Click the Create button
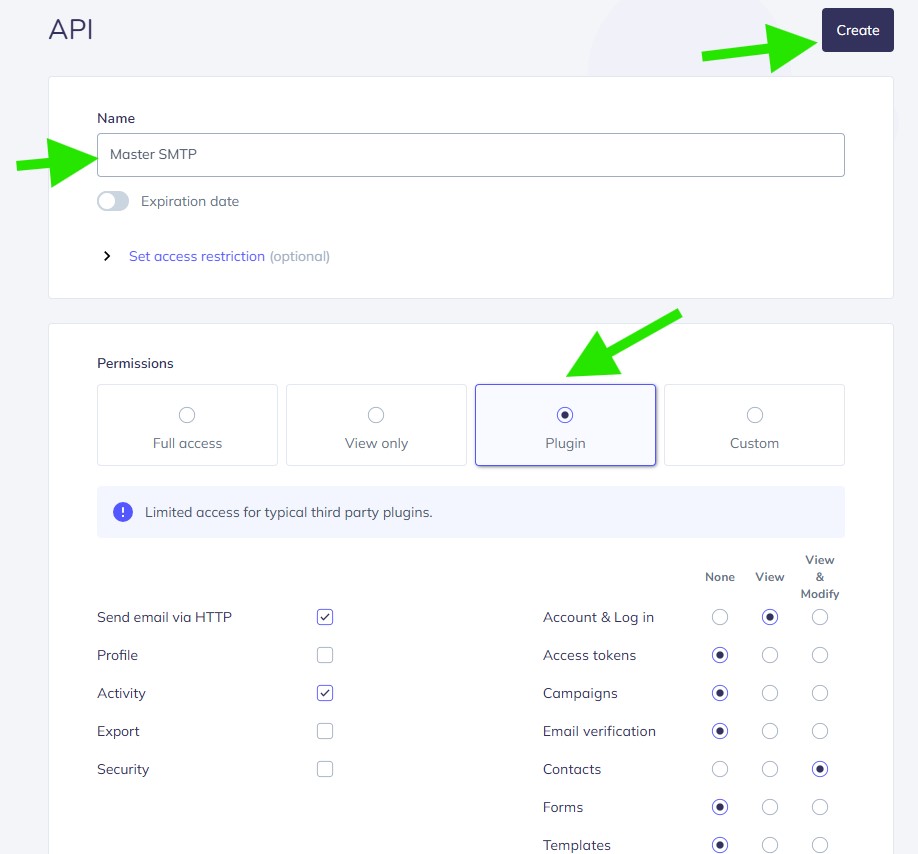 pyautogui.click(x=857, y=30)
